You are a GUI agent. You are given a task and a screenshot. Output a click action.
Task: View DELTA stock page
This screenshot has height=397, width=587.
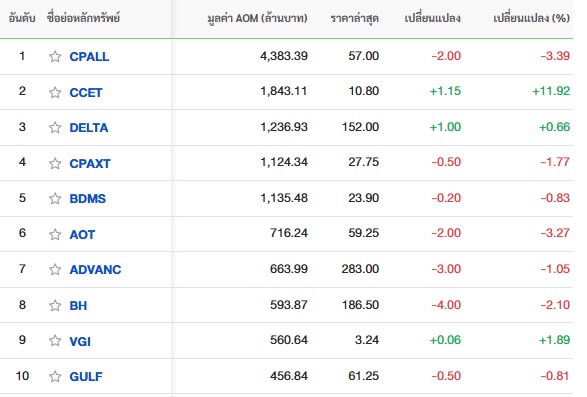(x=89, y=128)
